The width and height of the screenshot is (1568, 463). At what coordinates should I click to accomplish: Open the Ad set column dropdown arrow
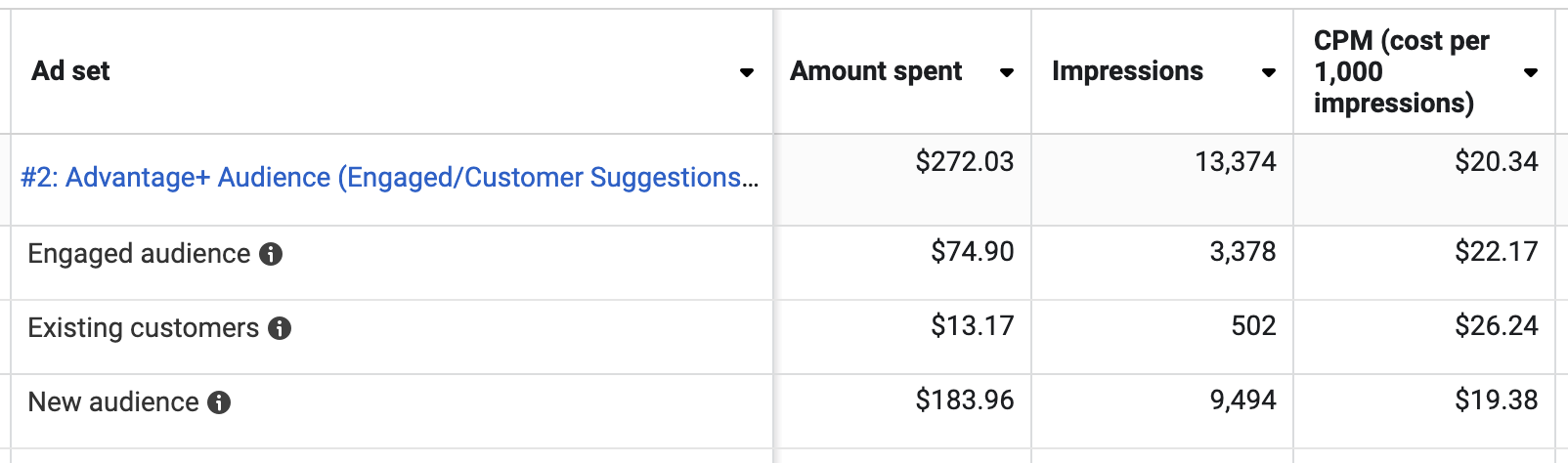click(x=747, y=72)
